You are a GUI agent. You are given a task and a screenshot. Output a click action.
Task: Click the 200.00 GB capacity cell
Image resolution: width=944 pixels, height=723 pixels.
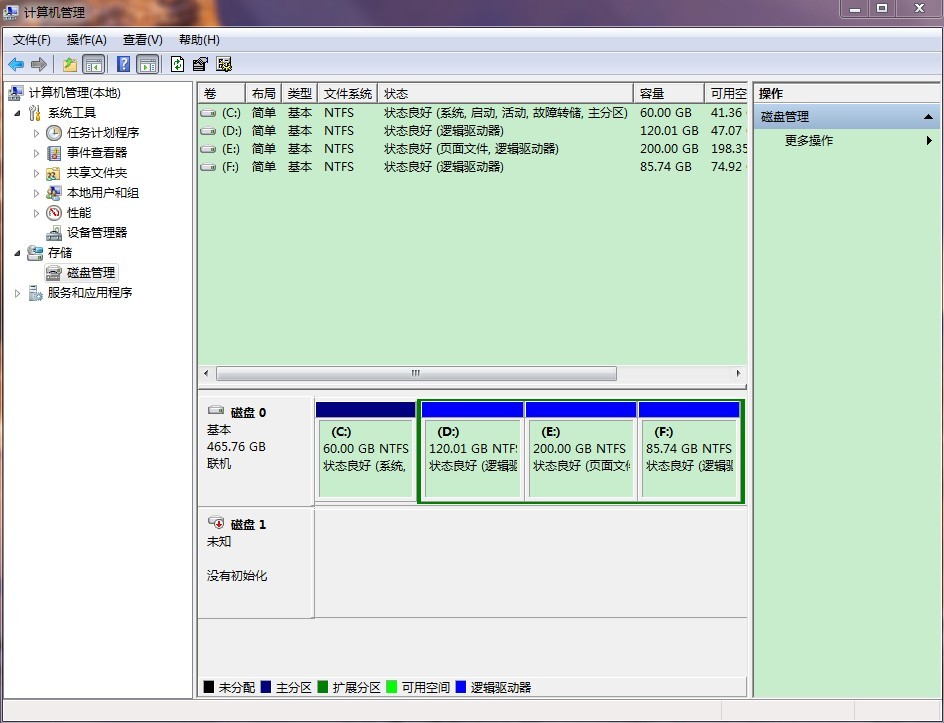(669, 149)
